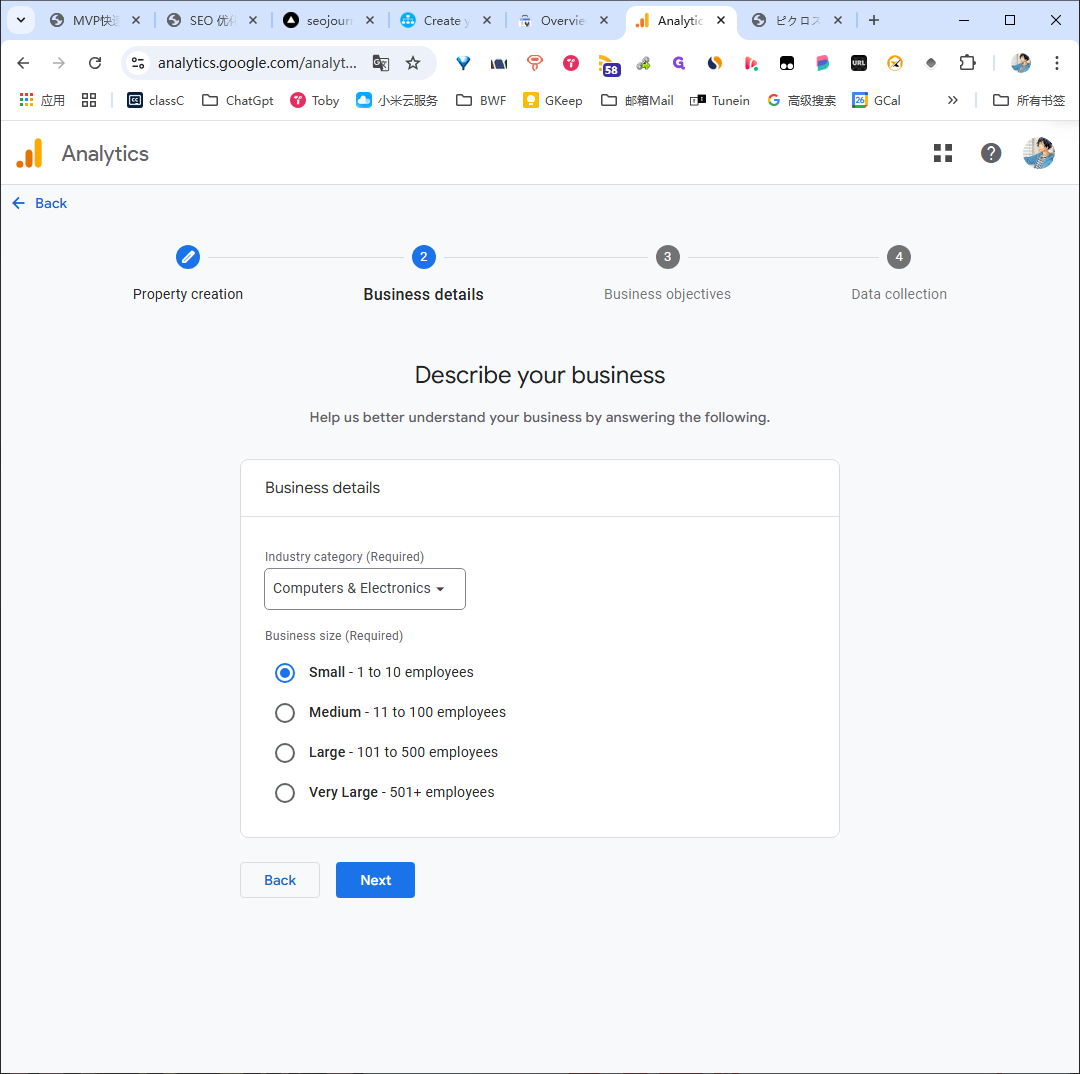Image resolution: width=1080 pixels, height=1074 pixels.
Task: Open the tab search dropdown arrow
Action: (x=21, y=20)
